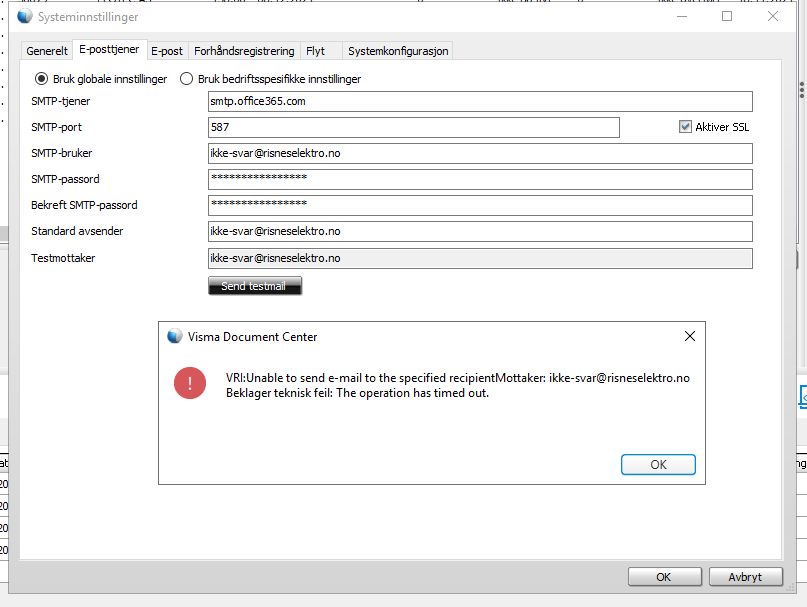Click the Standard avsender label
Image resolution: width=807 pixels, height=607 pixels.
click(77, 231)
